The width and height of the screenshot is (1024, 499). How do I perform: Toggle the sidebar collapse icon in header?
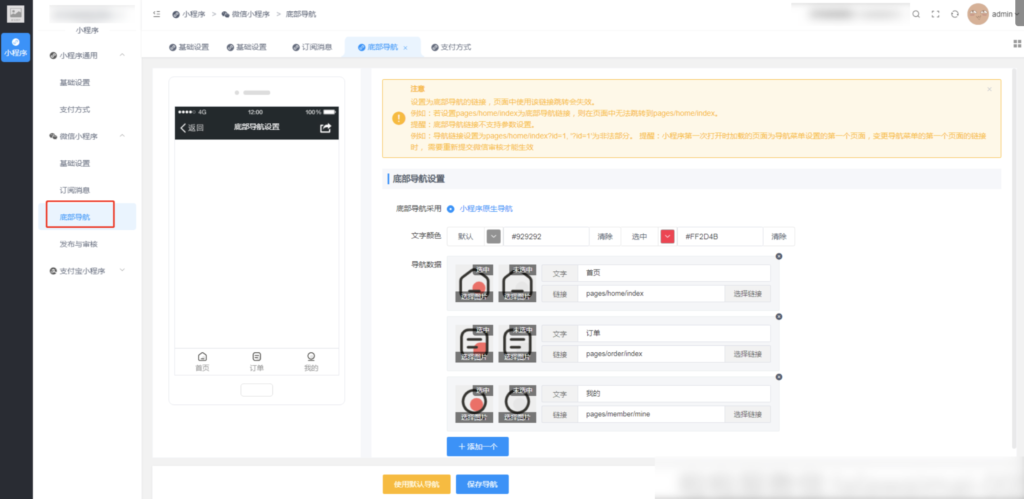tap(157, 14)
